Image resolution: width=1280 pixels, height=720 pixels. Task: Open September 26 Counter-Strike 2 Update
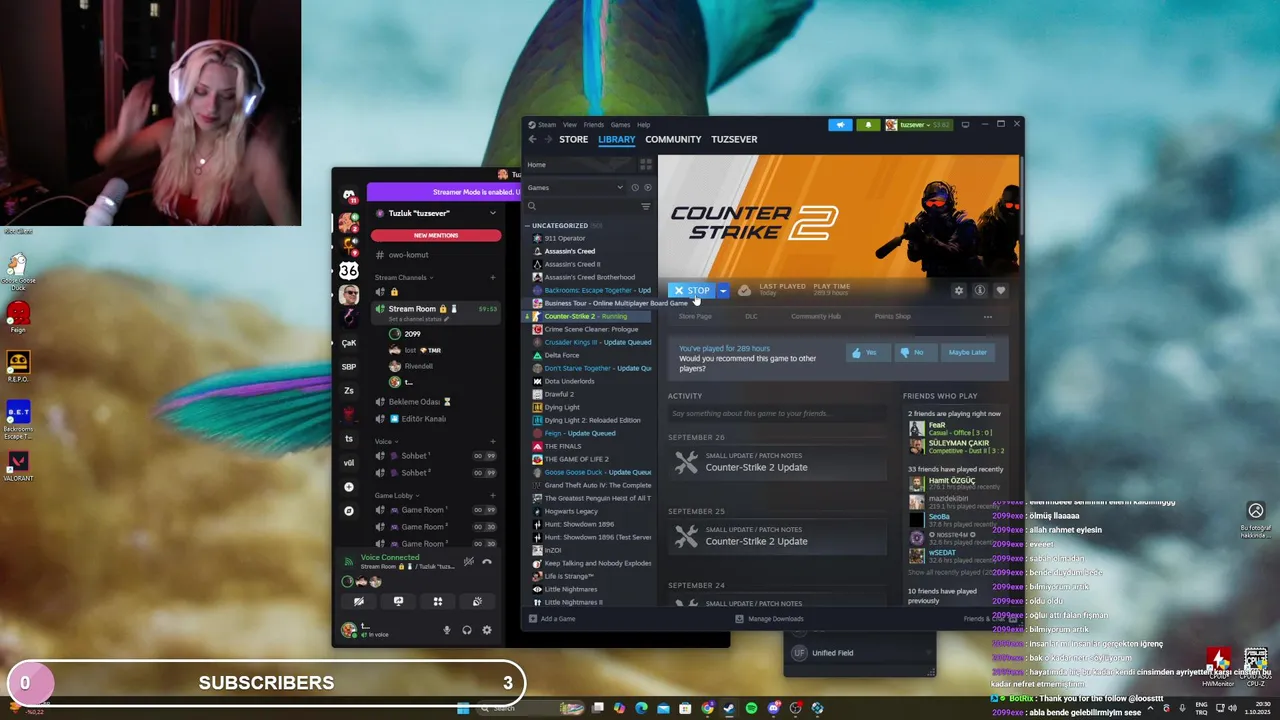click(x=777, y=462)
